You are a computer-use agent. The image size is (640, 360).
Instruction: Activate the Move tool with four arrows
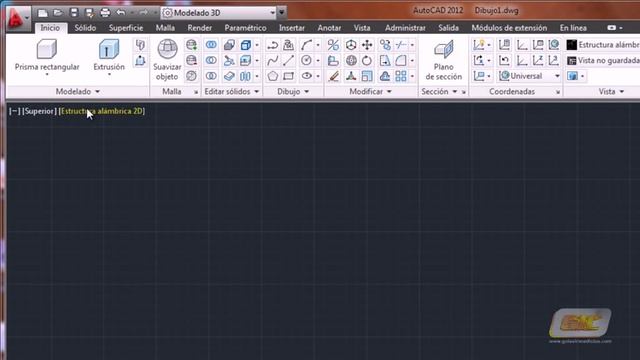(367, 45)
